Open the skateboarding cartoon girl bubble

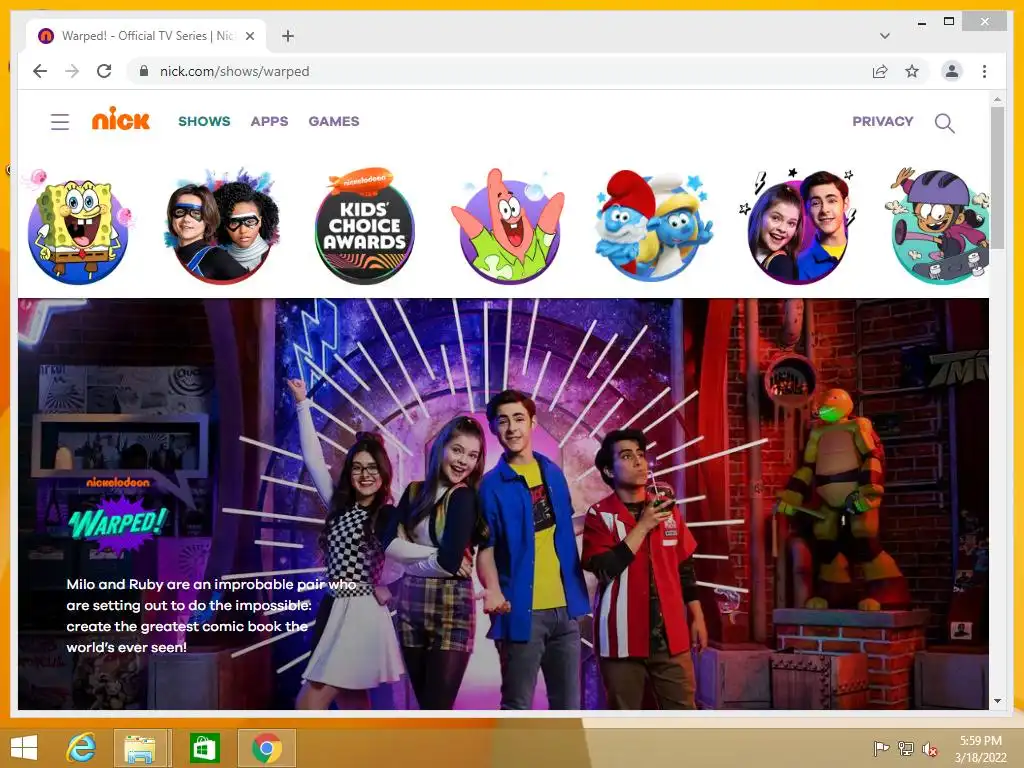939,227
